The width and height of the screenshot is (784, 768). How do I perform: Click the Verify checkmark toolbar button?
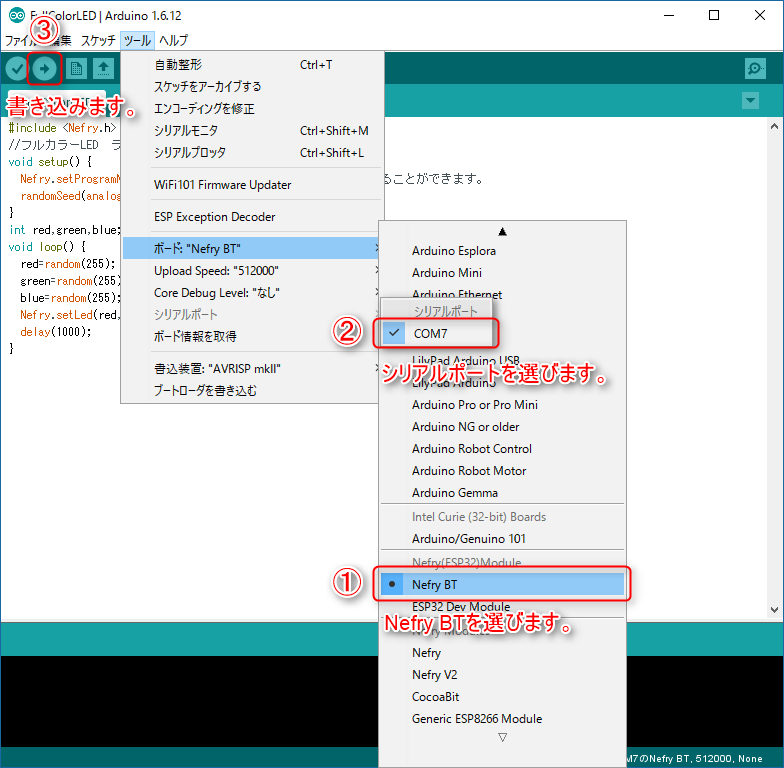tap(17, 68)
